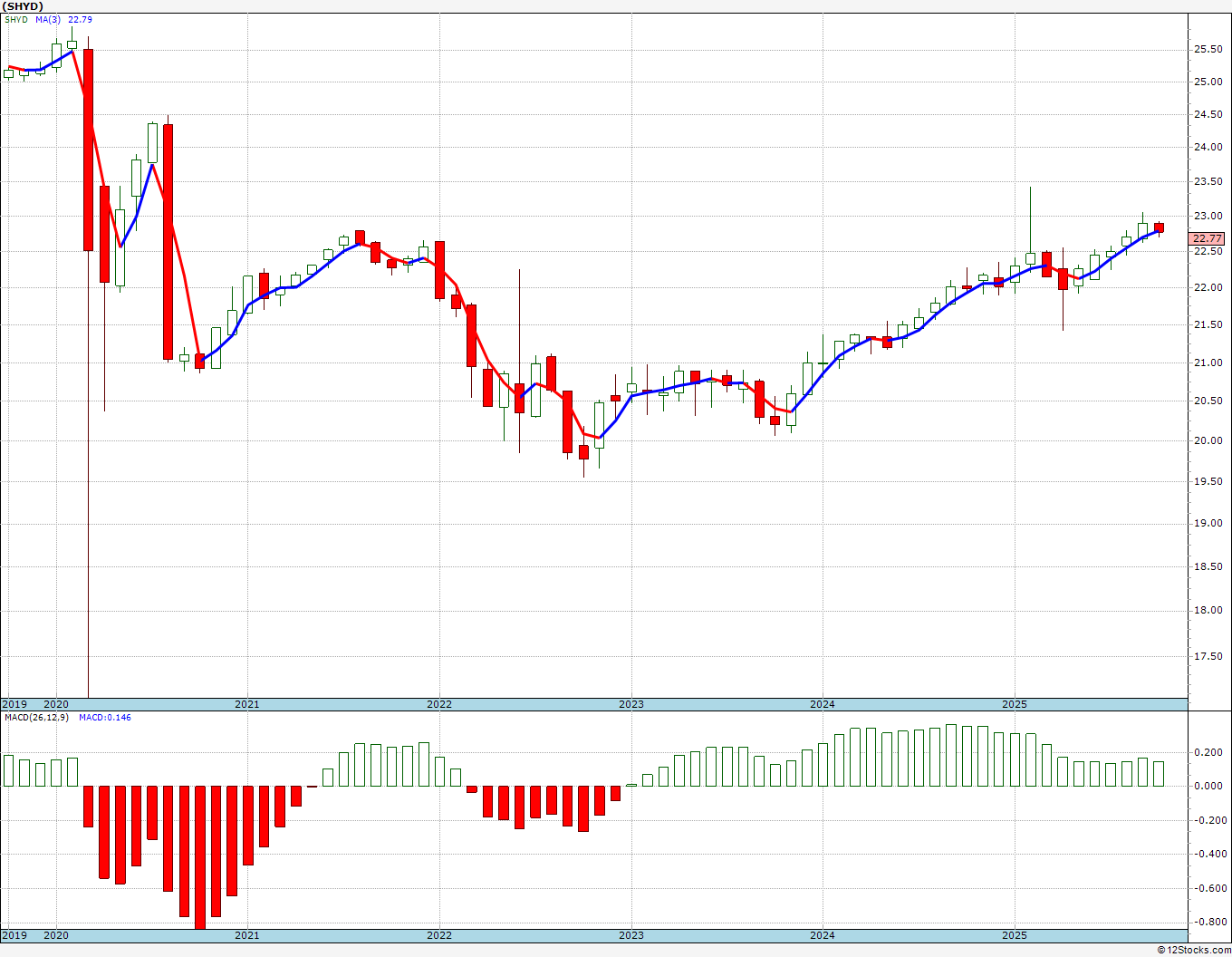Click the MA(3) indicator label
The width and height of the screenshot is (1232, 957).
pos(48,20)
